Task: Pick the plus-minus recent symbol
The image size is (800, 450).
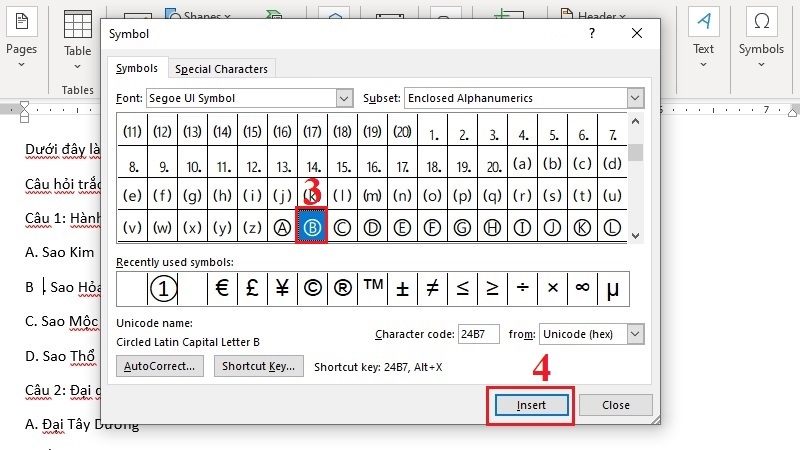Action: click(x=403, y=289)
